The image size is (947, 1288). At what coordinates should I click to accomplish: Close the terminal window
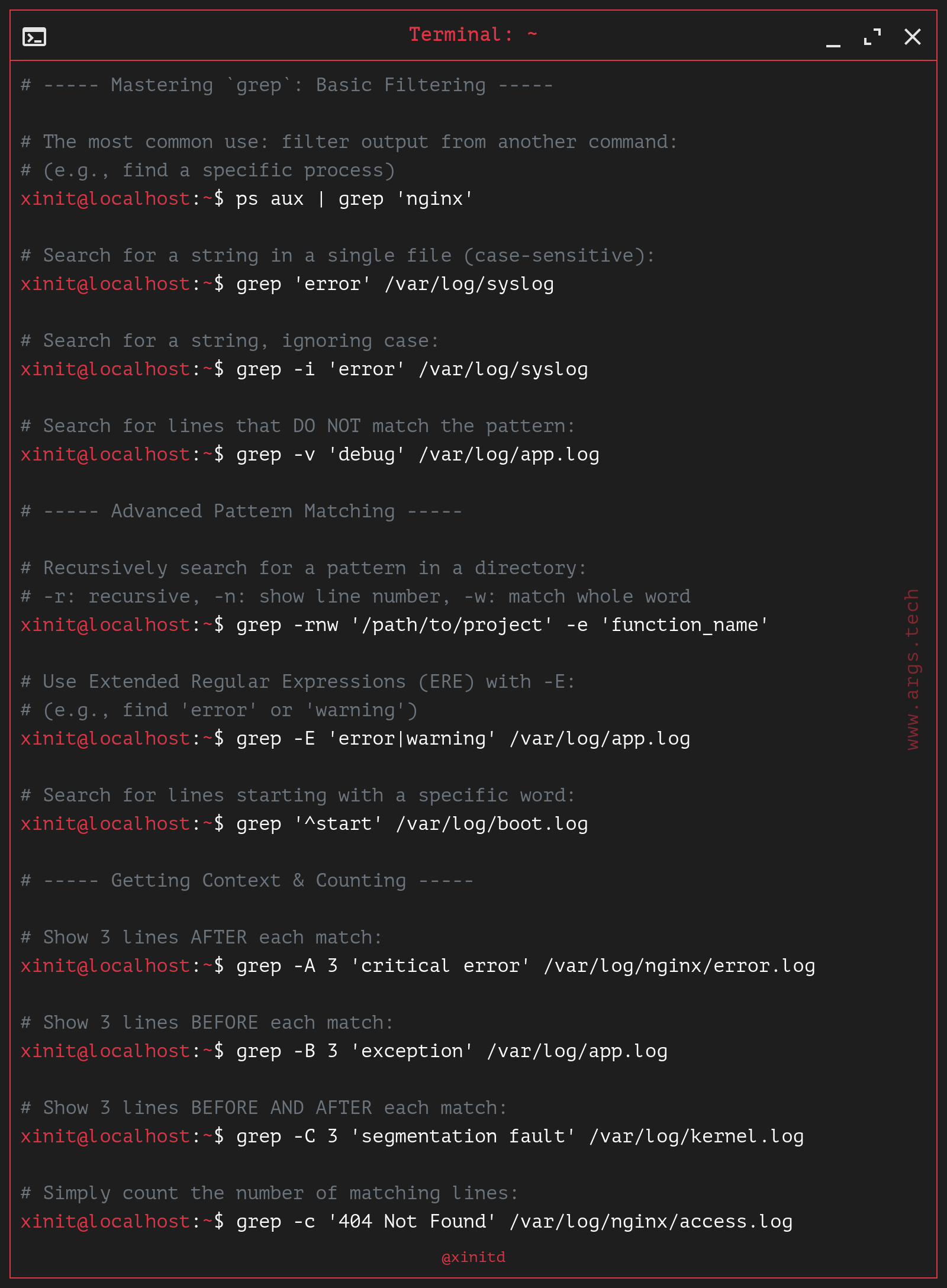[913, 37]
